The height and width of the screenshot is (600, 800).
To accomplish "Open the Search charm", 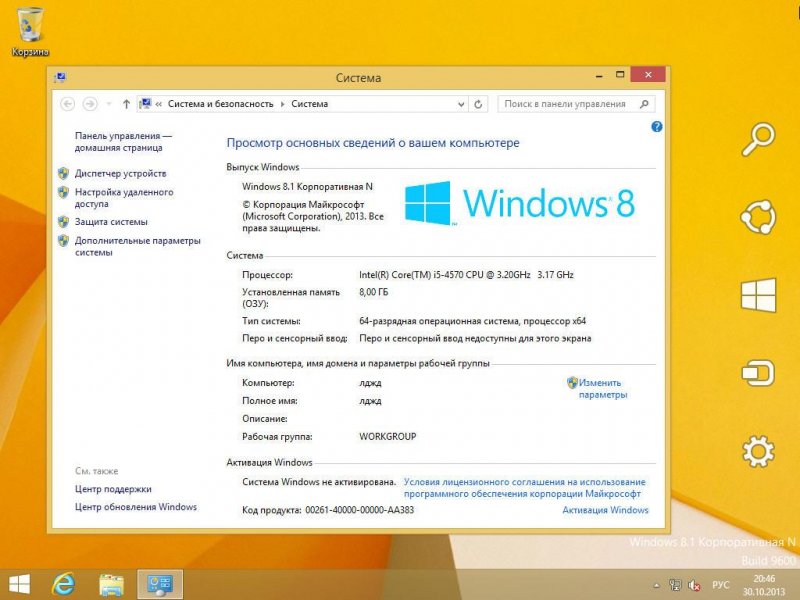I will 758,139.
